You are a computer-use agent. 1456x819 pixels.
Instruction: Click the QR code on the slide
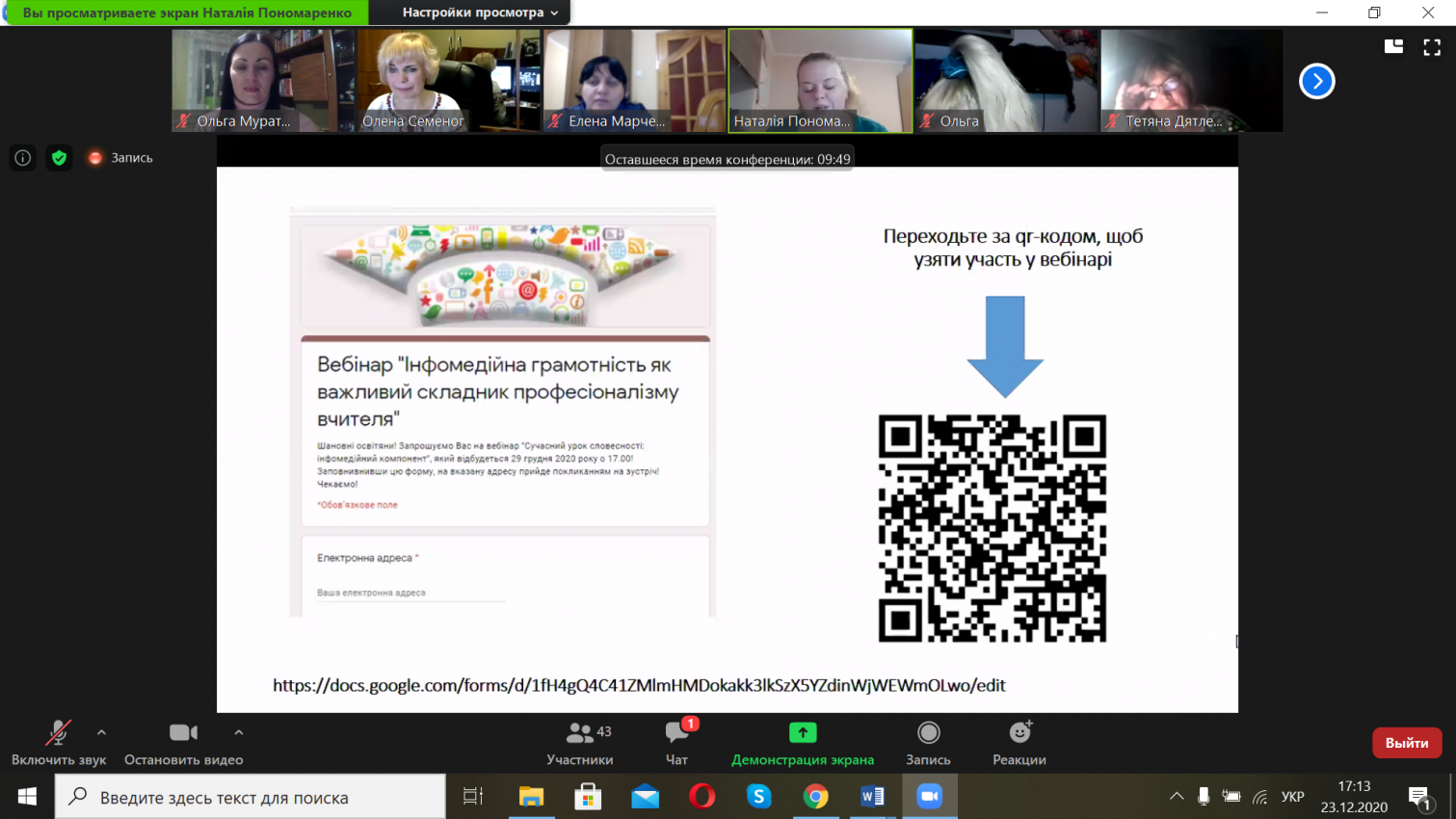992,528
